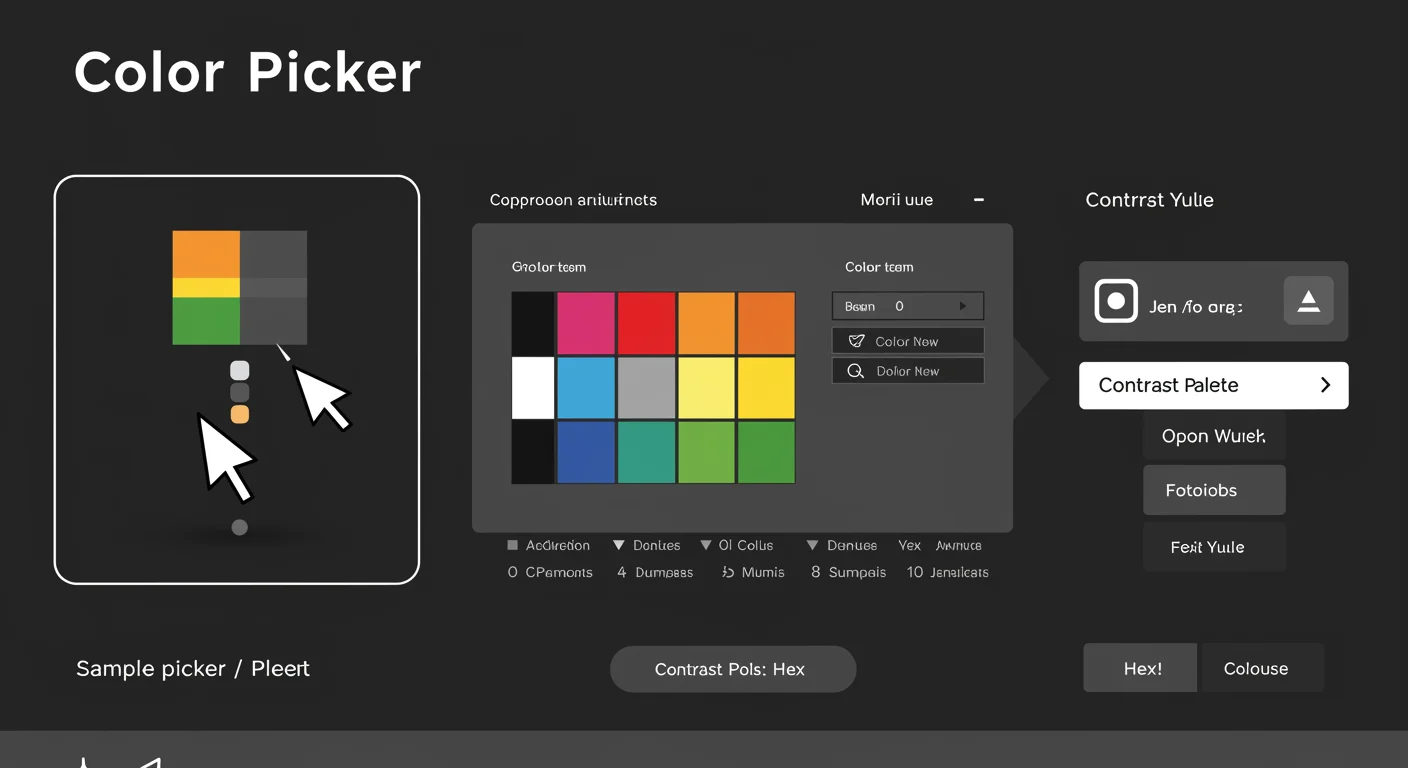Click the eject triangle icon button

[1308, 301]
